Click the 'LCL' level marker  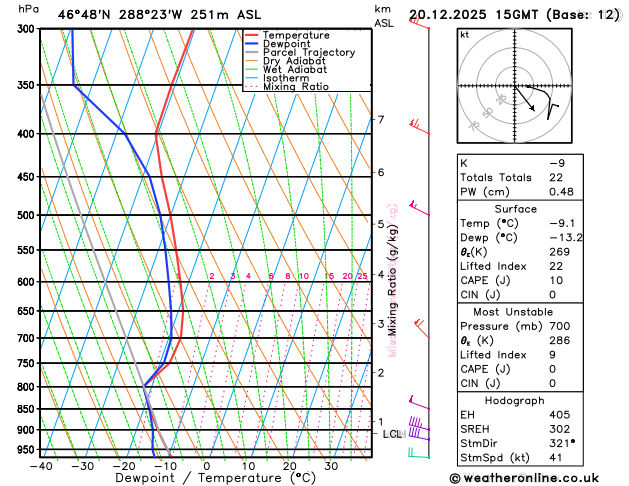click(394, 434)
